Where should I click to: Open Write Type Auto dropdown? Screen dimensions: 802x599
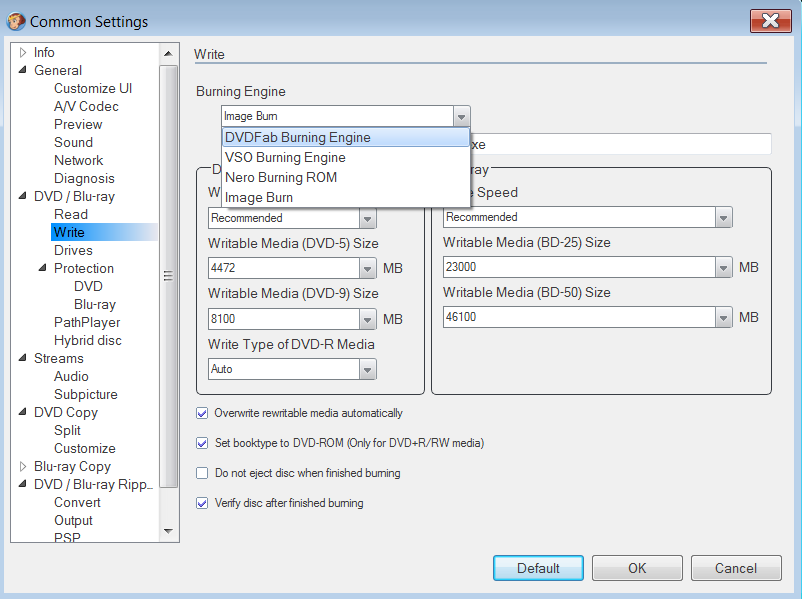[x=367, y=370]
